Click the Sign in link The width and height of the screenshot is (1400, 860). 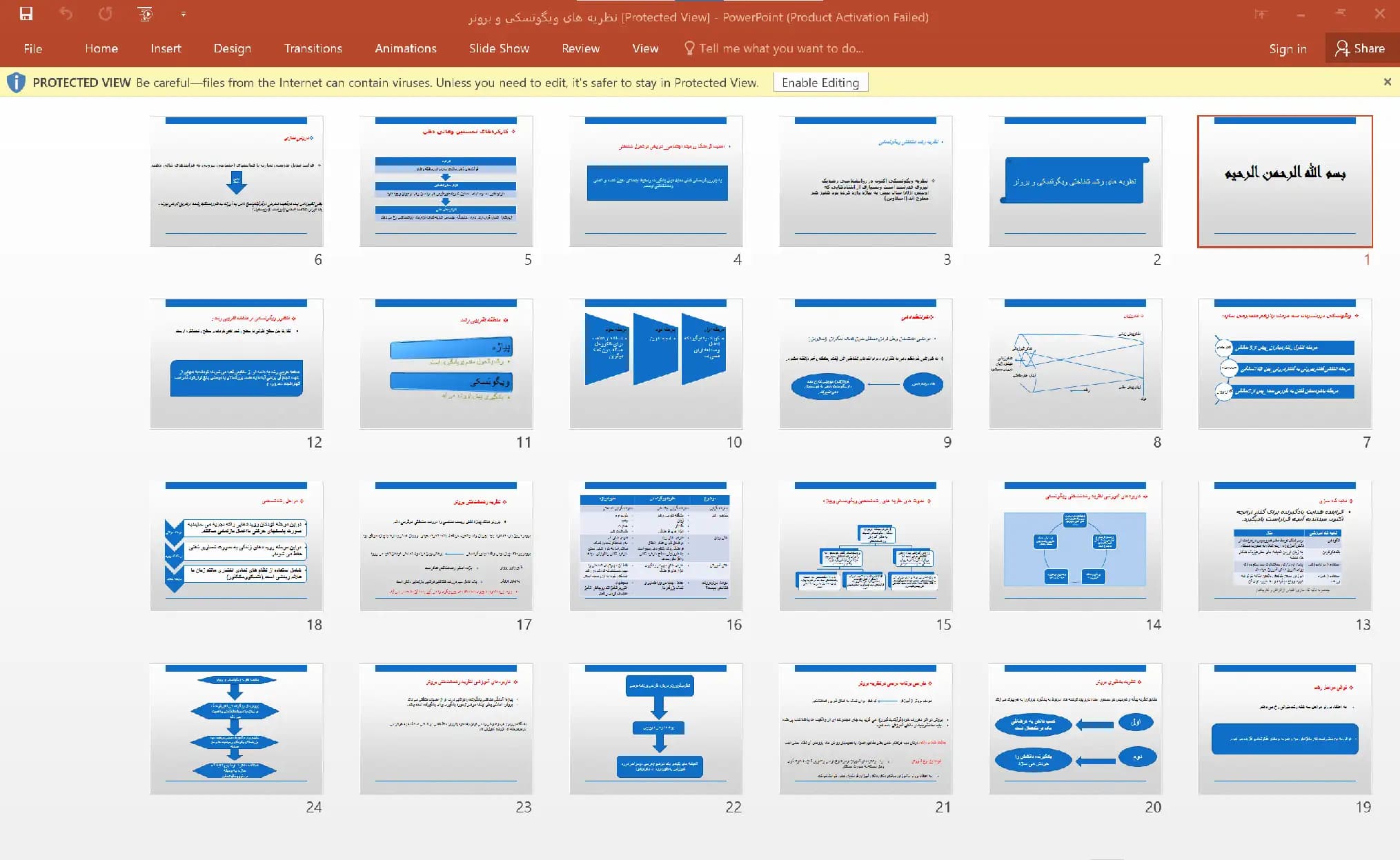1288,48
